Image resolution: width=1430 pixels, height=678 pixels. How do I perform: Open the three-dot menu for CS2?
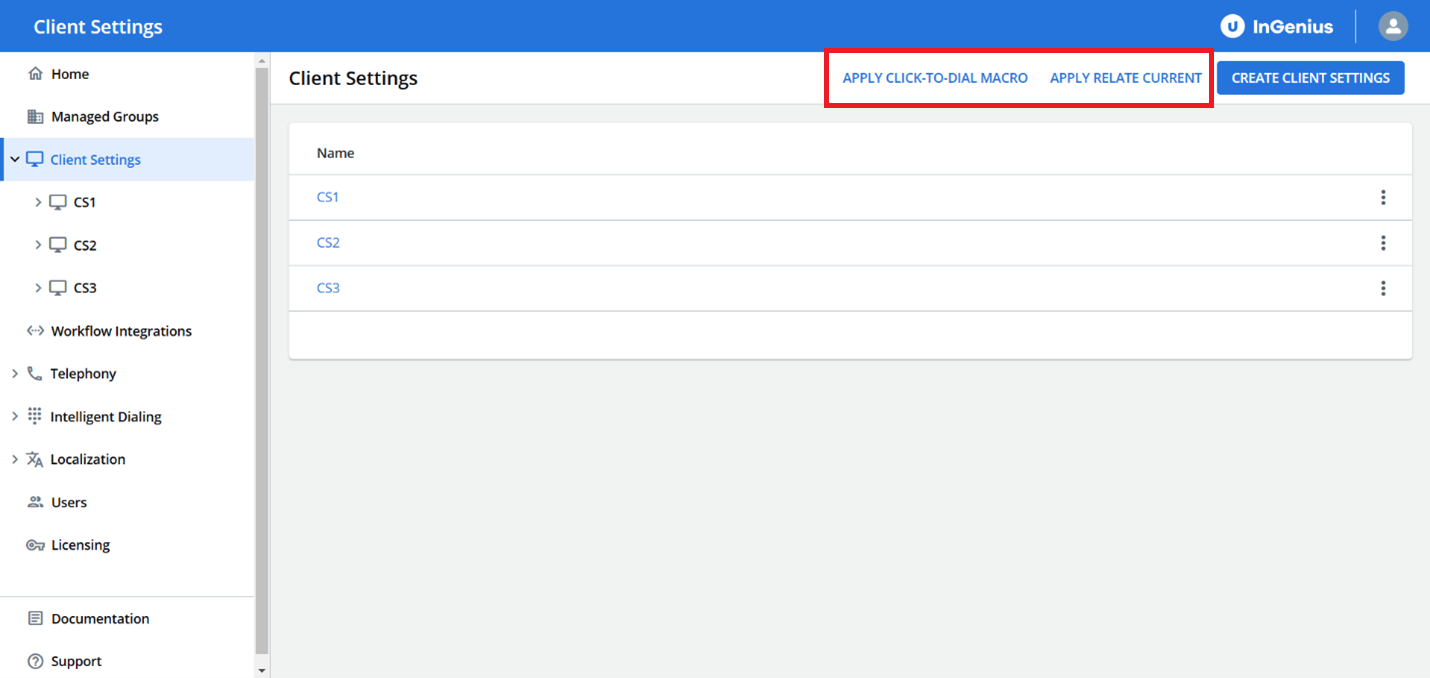[1383, 243]
